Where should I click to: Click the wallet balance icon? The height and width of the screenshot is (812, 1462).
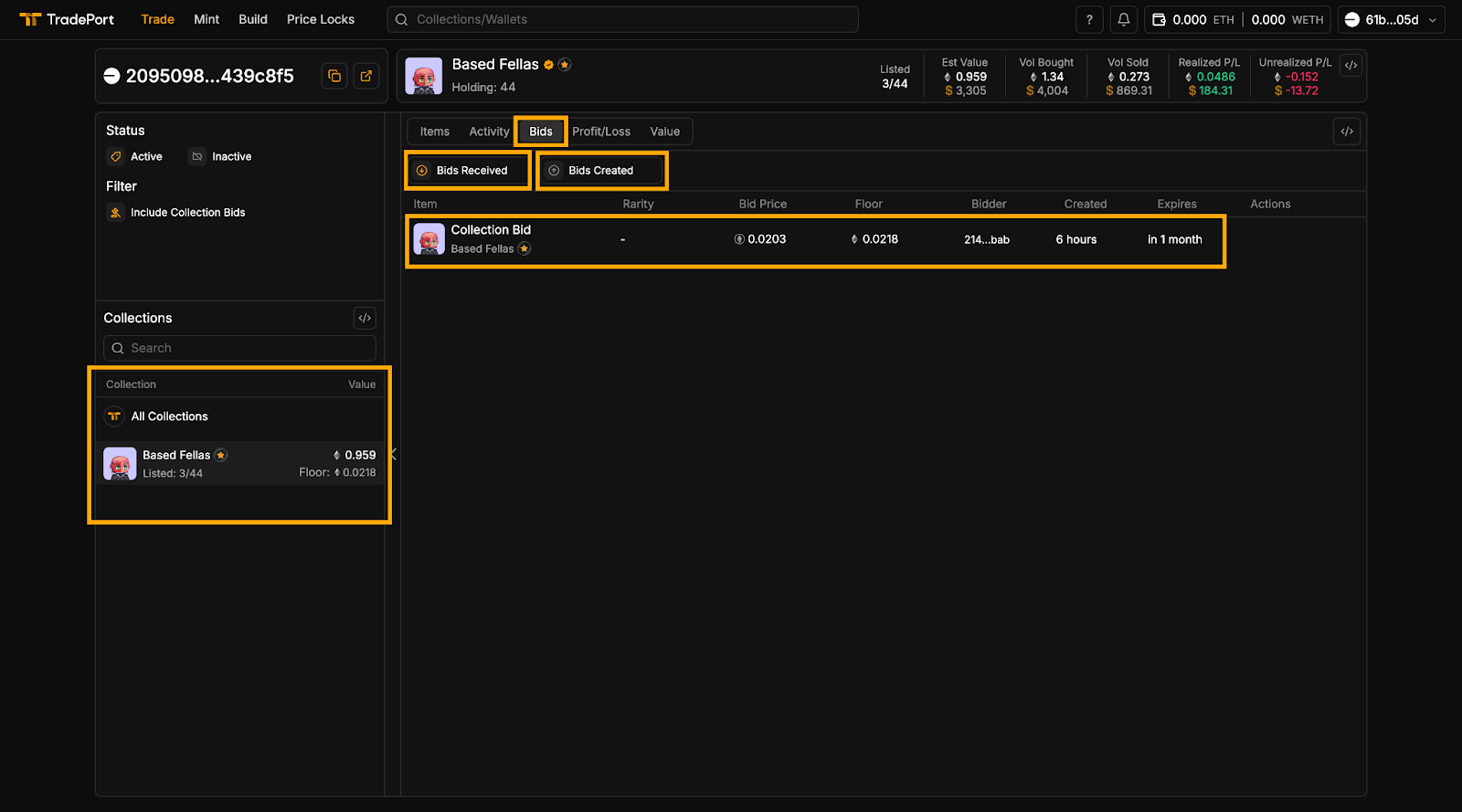click(x=1159, y=19)
